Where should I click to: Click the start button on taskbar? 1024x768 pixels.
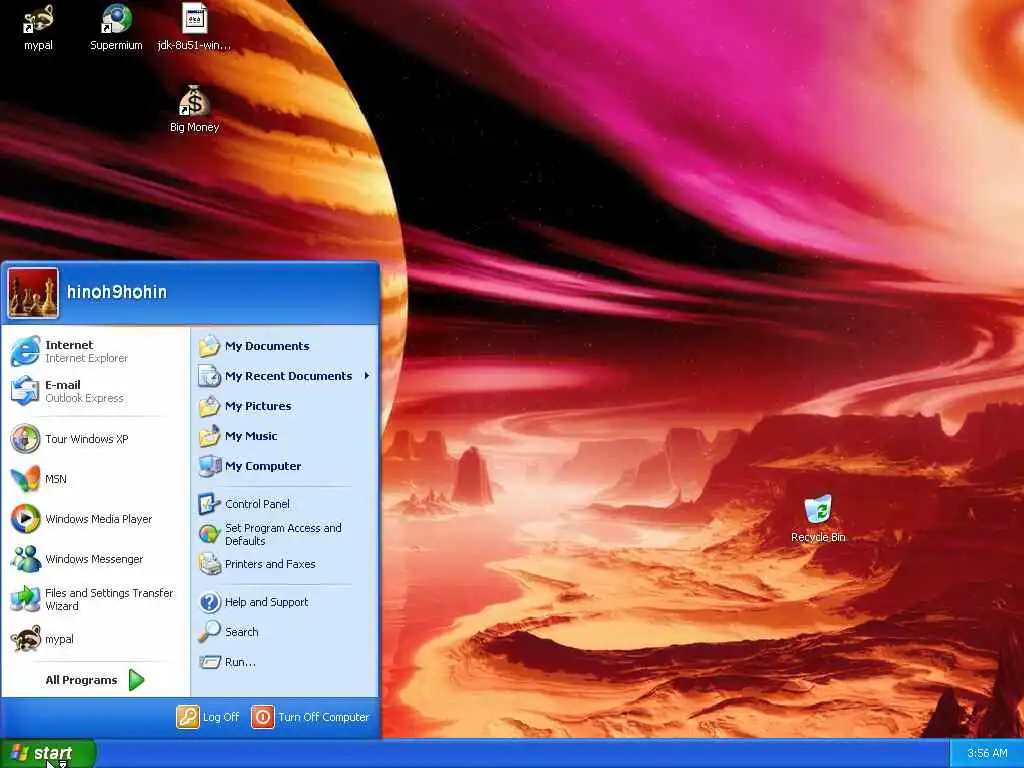tap(48, 754)
